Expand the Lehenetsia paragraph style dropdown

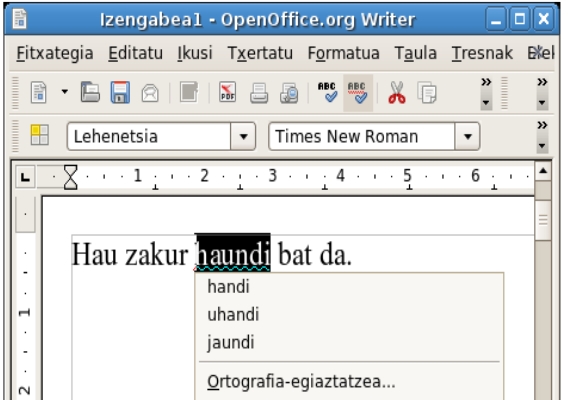point(243,137)
